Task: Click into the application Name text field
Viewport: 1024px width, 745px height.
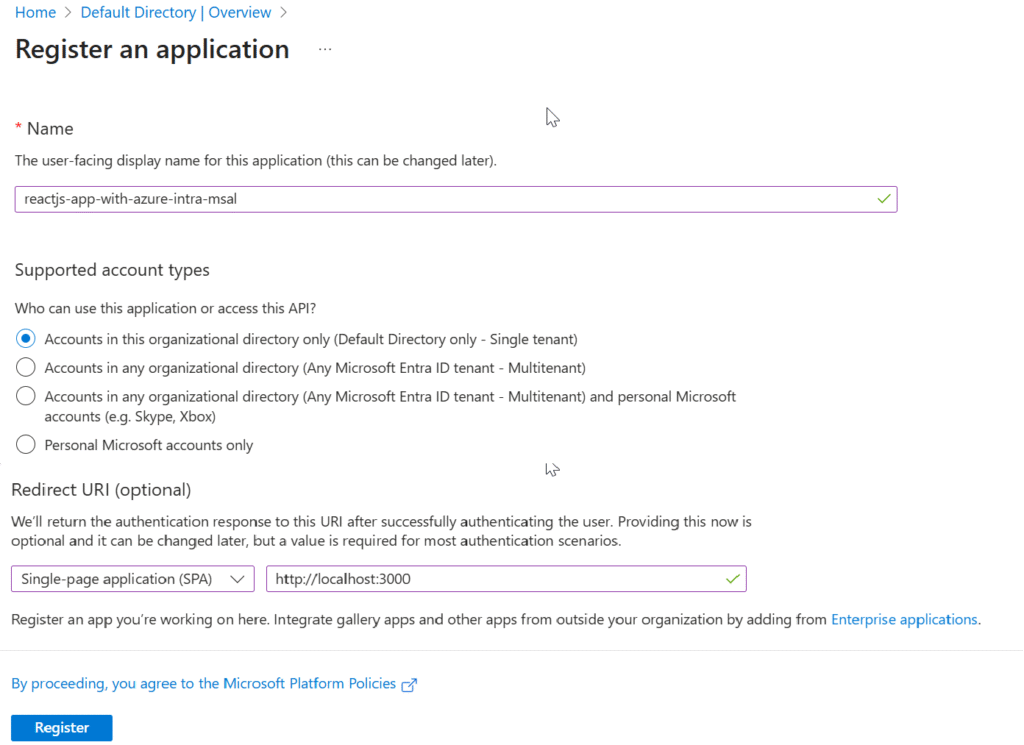Action: pyautogui.click(x=440, y=199)
